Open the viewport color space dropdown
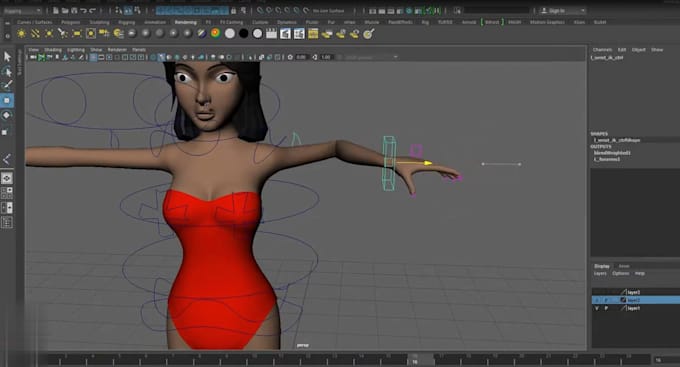 point(370,57)
